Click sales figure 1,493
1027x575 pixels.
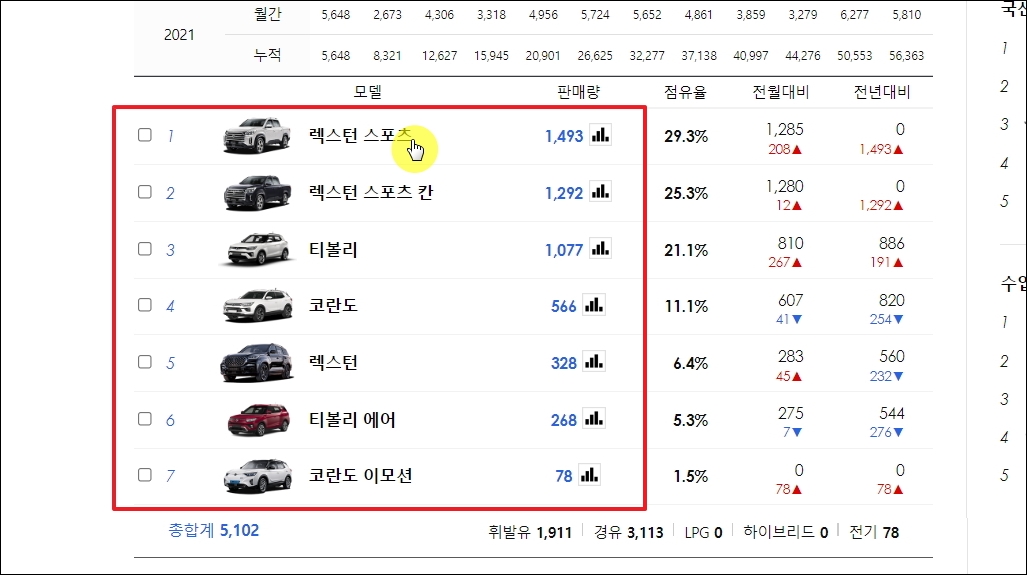click(564, 136)
